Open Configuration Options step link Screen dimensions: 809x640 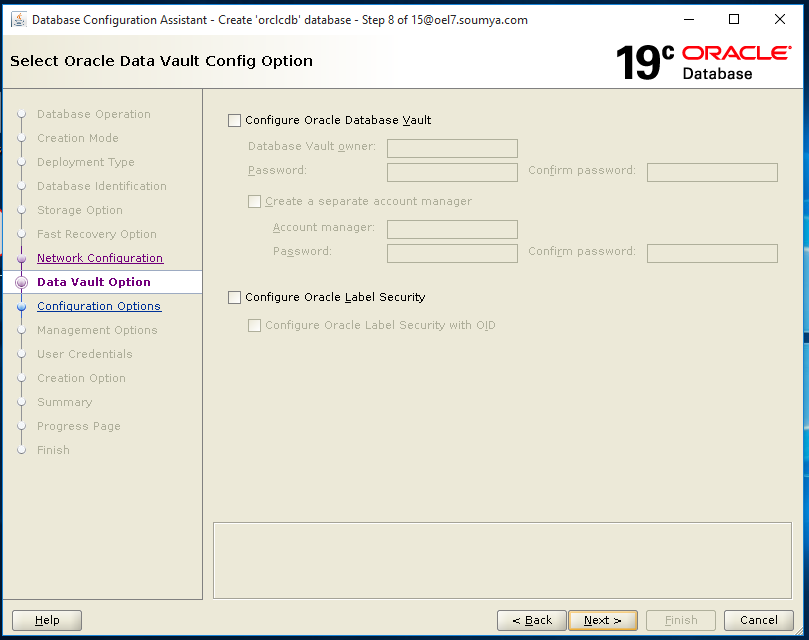click(99, 306)
